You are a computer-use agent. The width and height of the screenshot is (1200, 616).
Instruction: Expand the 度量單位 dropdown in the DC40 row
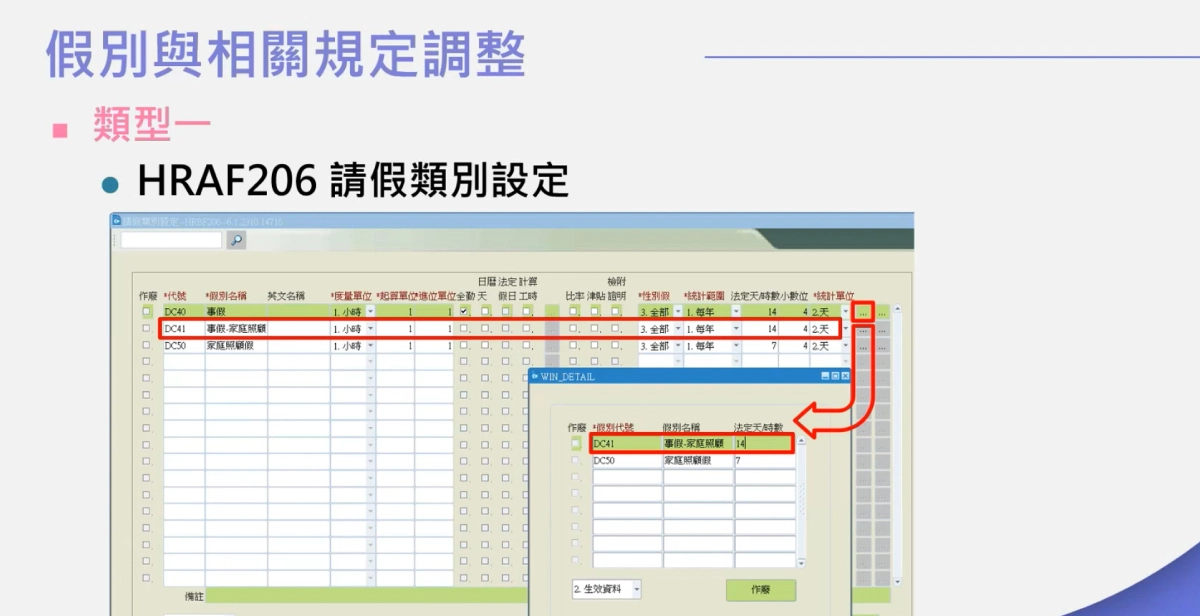click(x=371, y=313)
